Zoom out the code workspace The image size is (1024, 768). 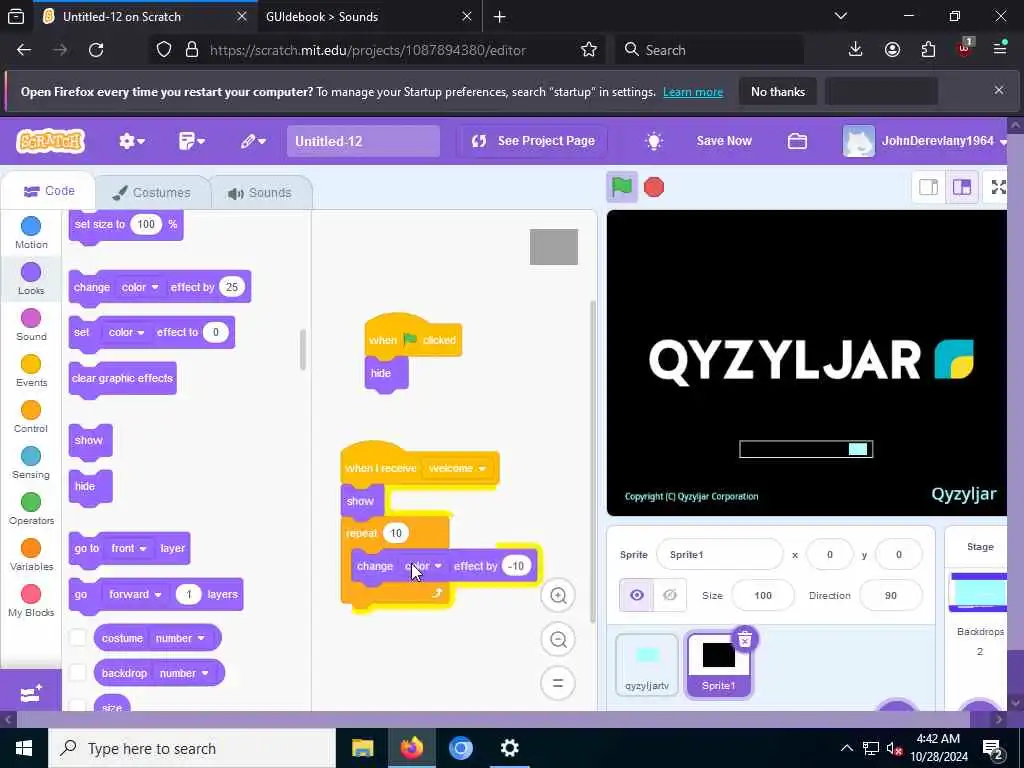(558, 639)
